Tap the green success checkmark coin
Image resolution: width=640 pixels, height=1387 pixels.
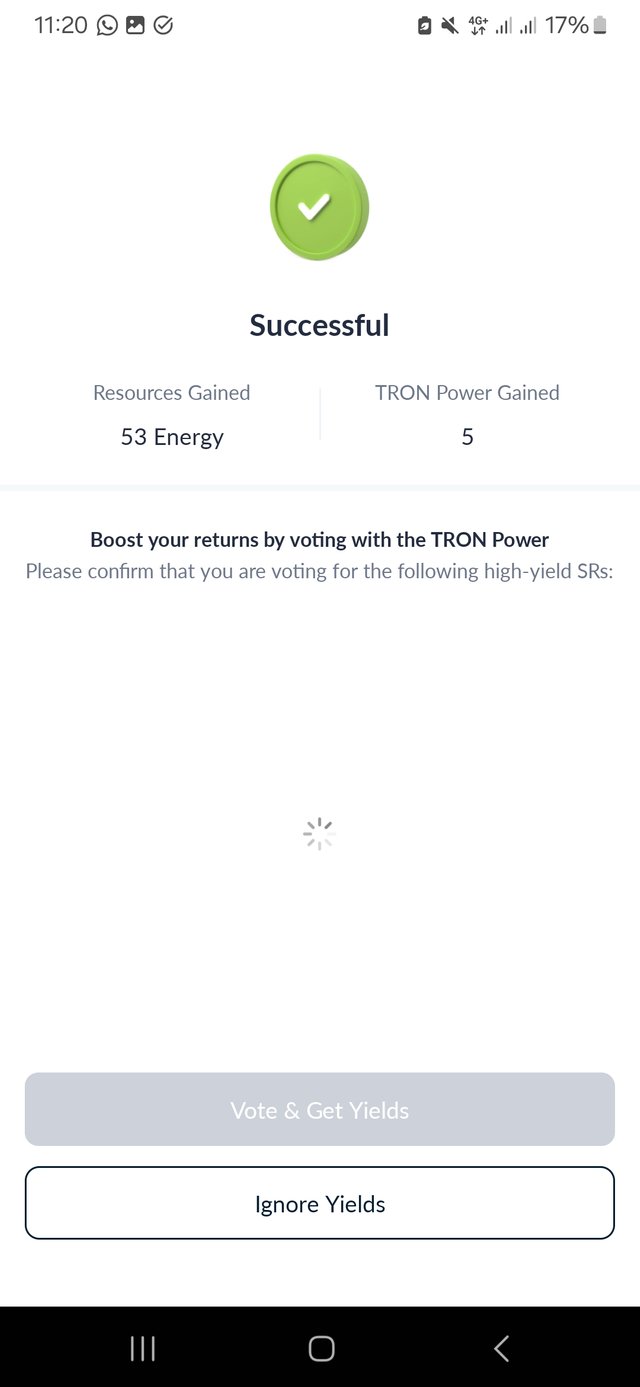point(319,207)
